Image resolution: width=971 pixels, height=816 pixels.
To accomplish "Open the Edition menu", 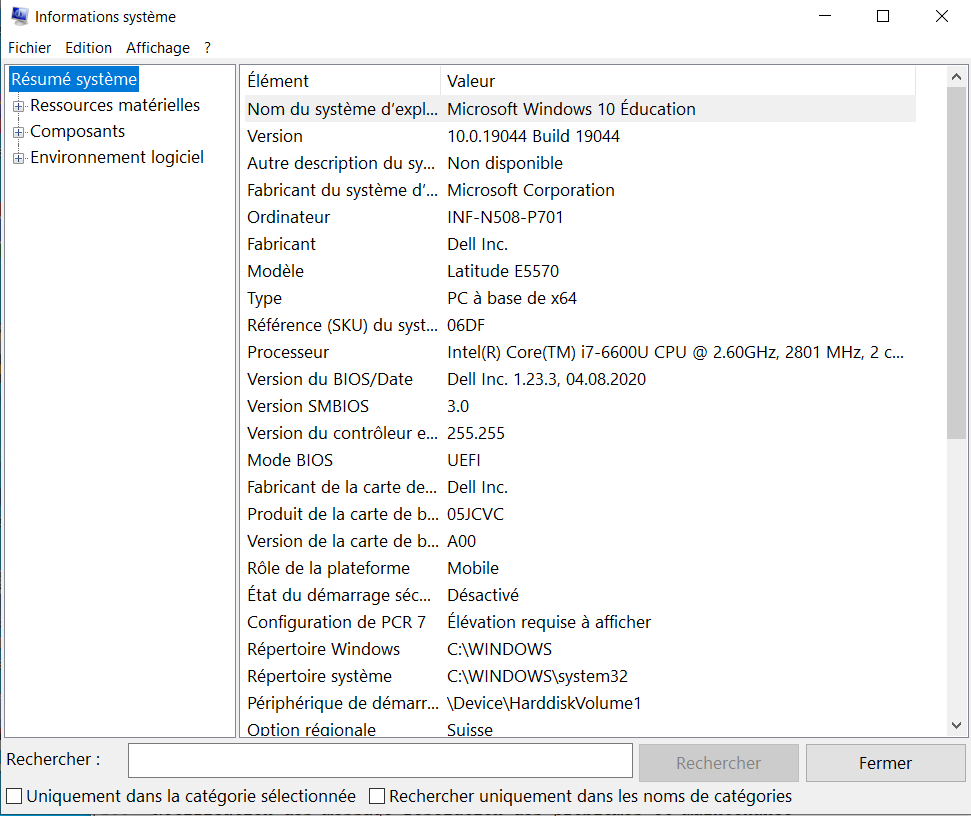I will pyautogui.click(x=89, y=48).
